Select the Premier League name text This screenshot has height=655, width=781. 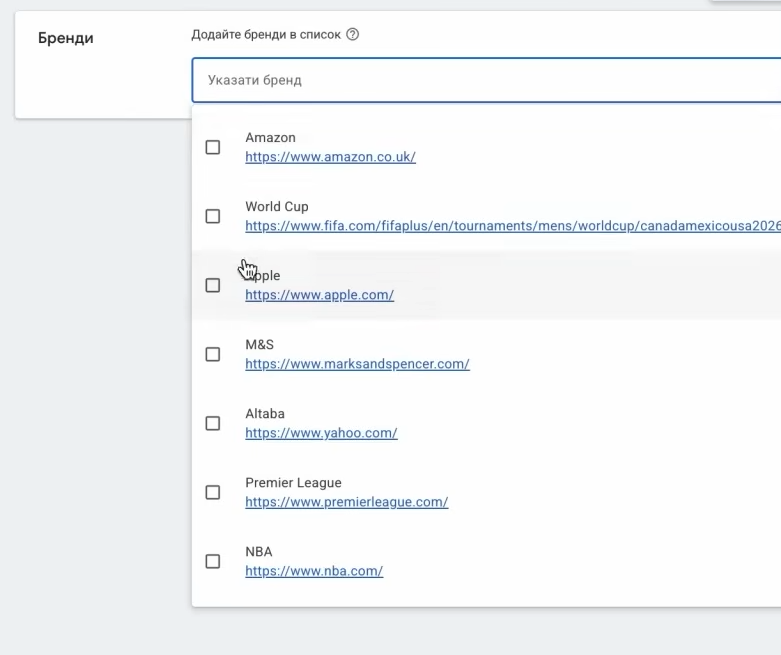(x=293, y=483)
